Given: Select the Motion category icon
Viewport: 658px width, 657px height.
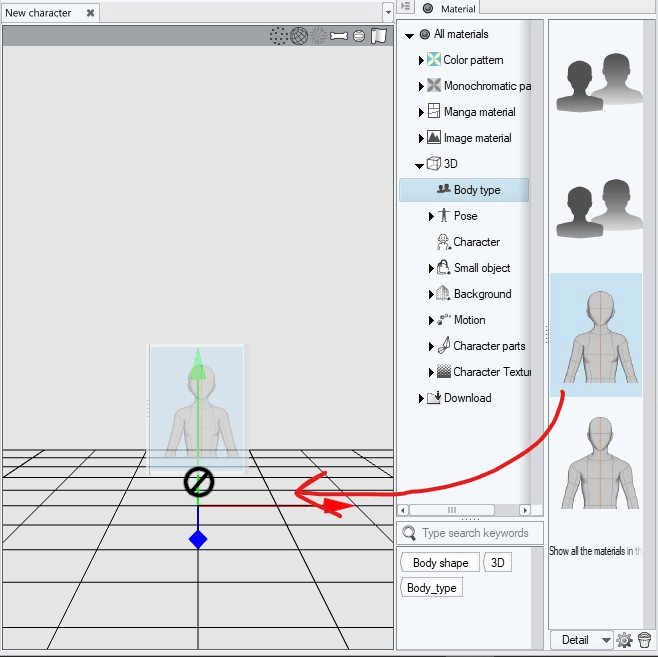Looking at the screenshot, I should [444, 319].
